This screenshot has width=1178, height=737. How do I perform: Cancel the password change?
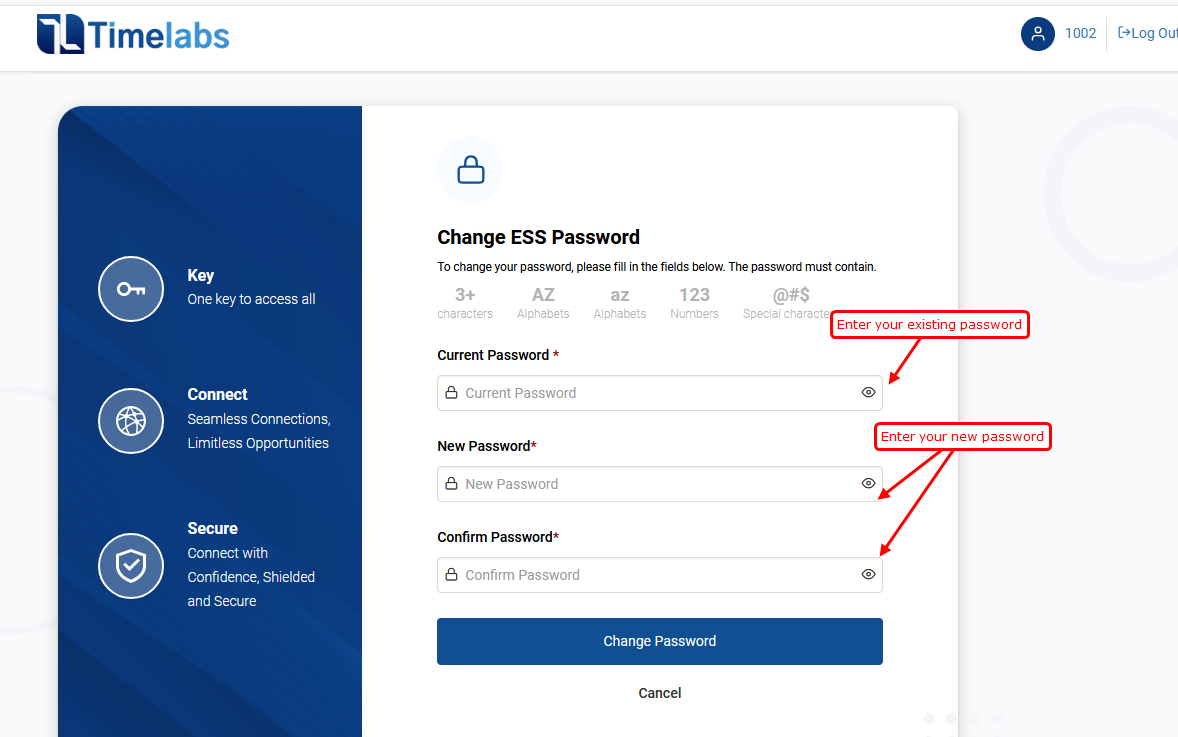click(x=660, y=693)
